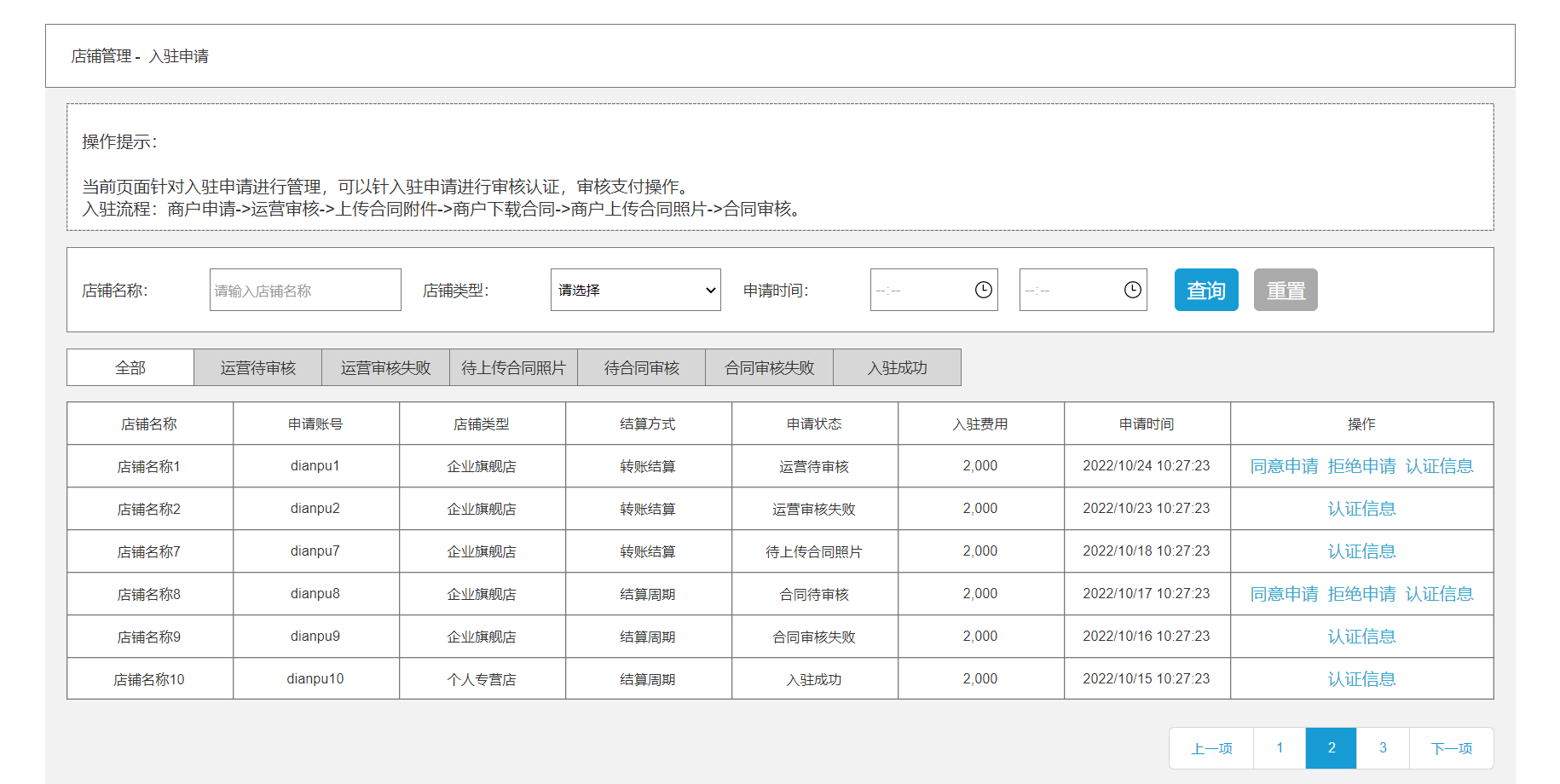Image resolution: width=1560 pixels, height=784 pixels.
Task: Expand the 店铺类型 请选择 dropdown
Action: [636, 290]
